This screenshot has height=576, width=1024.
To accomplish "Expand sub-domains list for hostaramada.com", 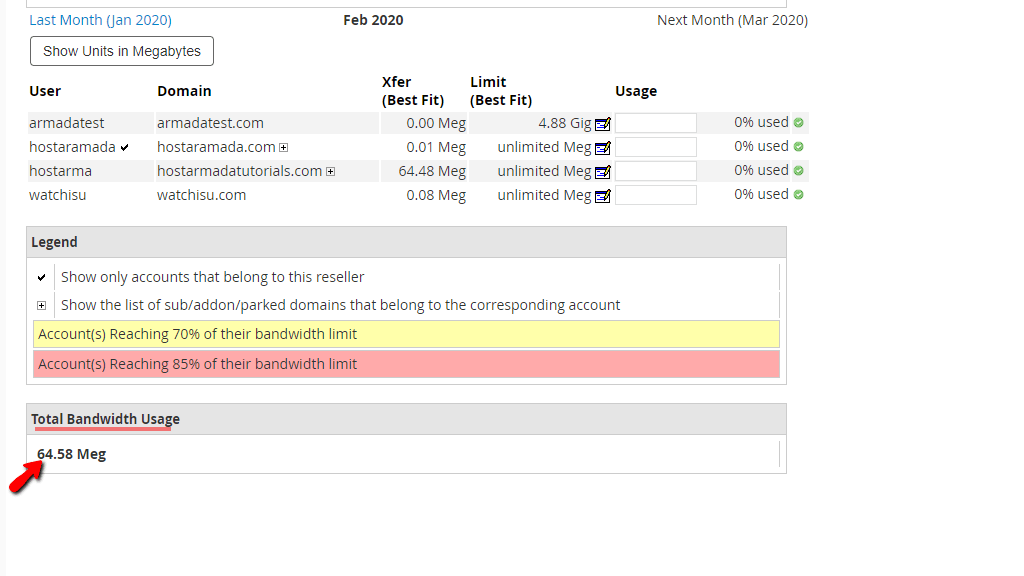I will (284, 148).
